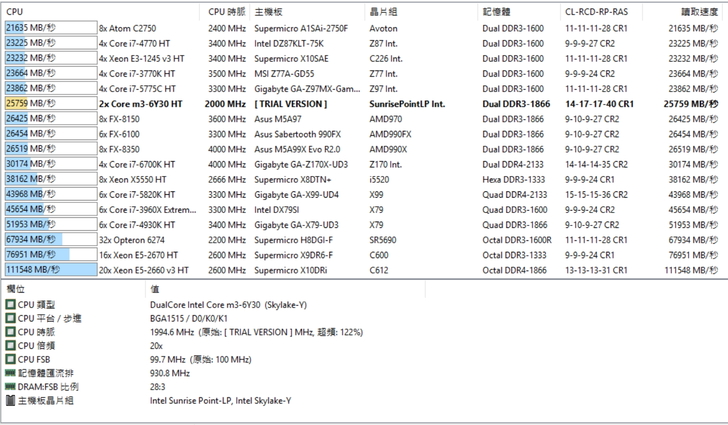
Task: Click the icon beside CPU 時脈 field
Action: point(10,331)
